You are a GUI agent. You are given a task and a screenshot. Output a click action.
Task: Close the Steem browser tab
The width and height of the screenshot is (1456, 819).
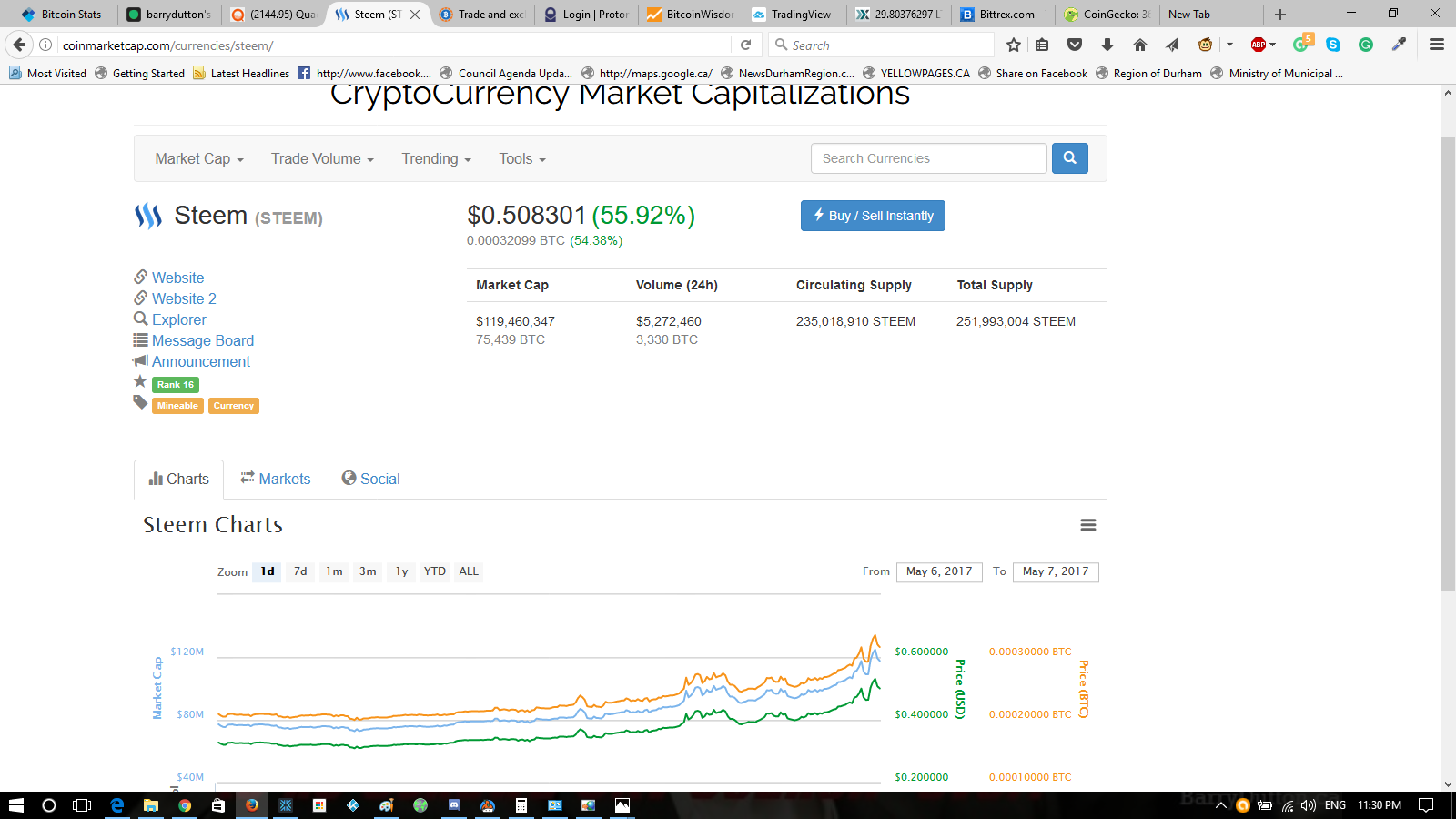pyautogui.click(x=415, y=15)
